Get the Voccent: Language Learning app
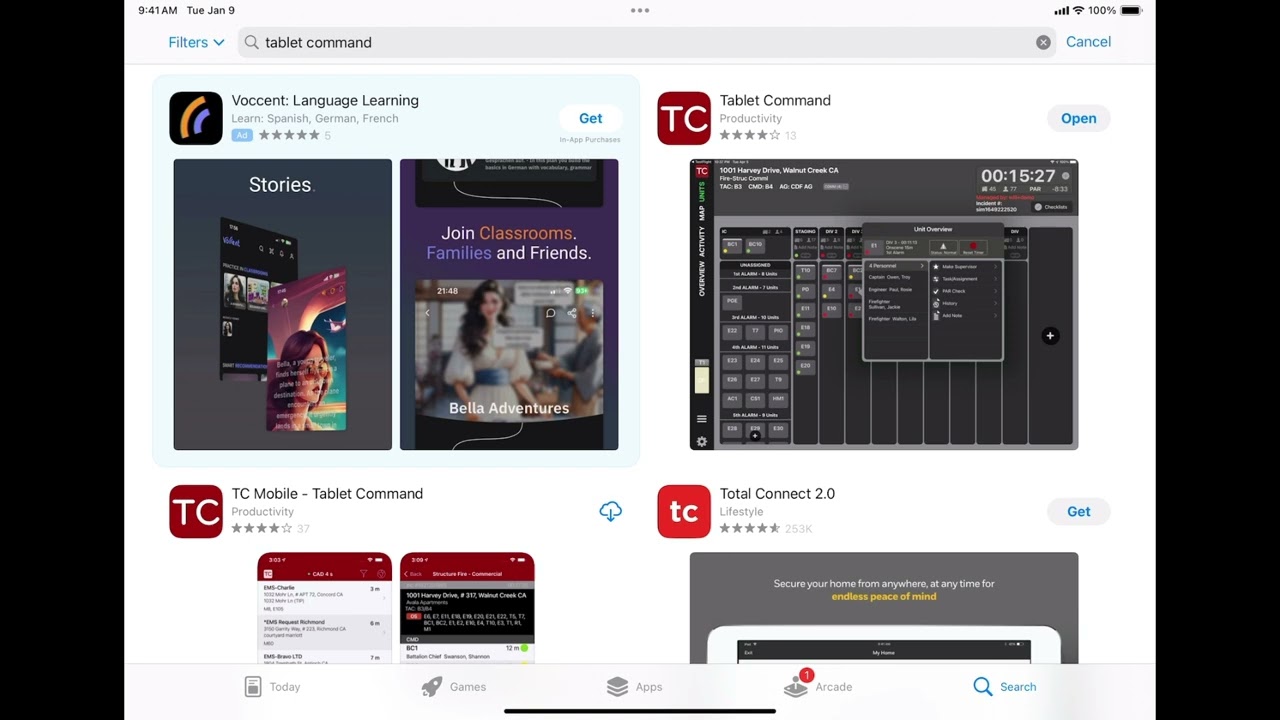The width and height of the screenshot is (1280, 720). click(x=590, y=118)
